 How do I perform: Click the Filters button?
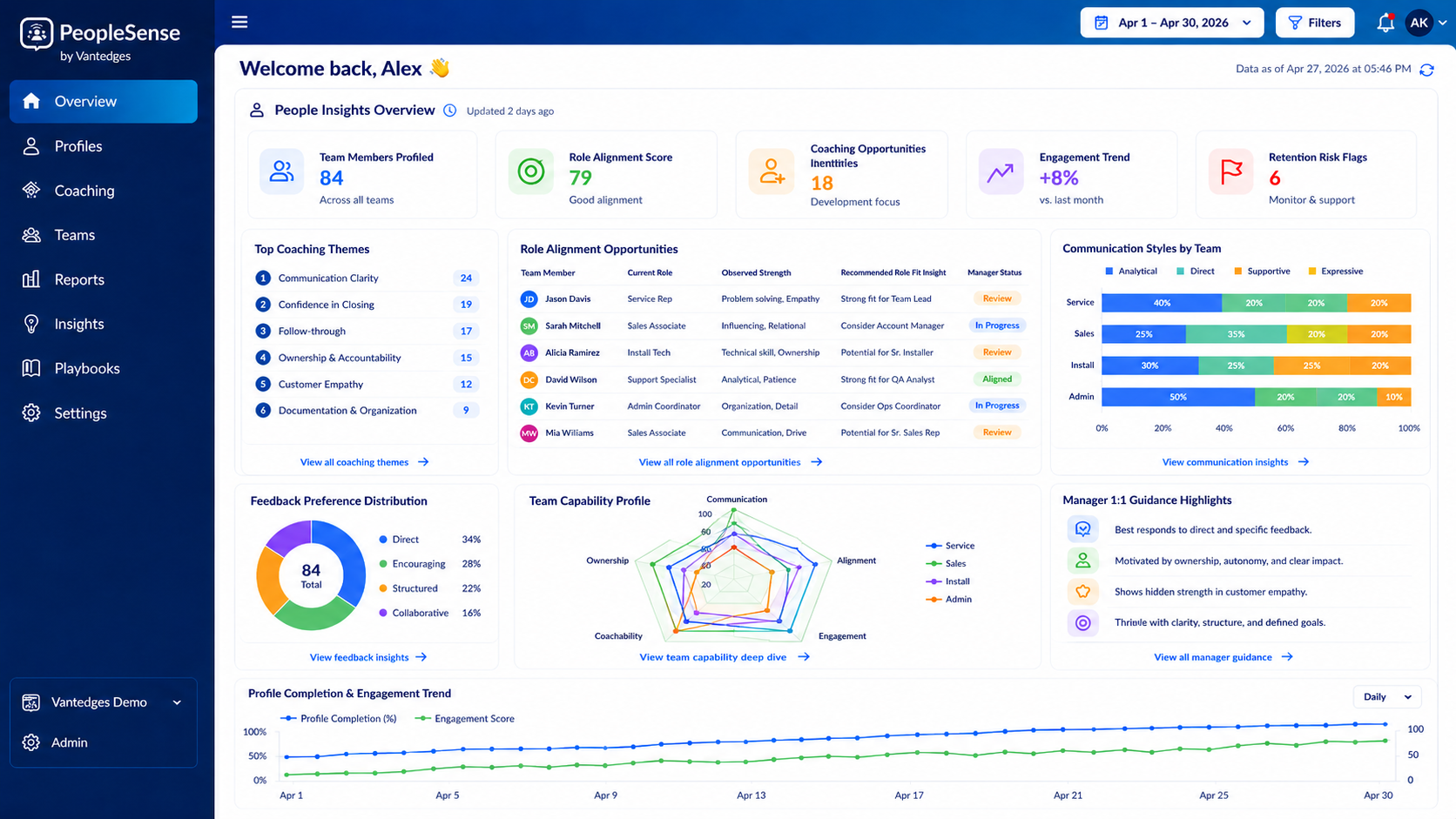pos(1315,23)
